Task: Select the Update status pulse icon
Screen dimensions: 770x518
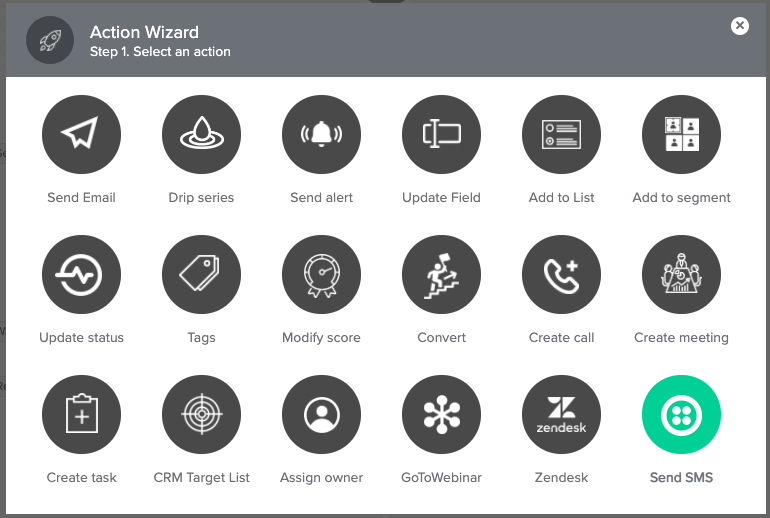Action: pyautogui.click(x=82, y=274)
